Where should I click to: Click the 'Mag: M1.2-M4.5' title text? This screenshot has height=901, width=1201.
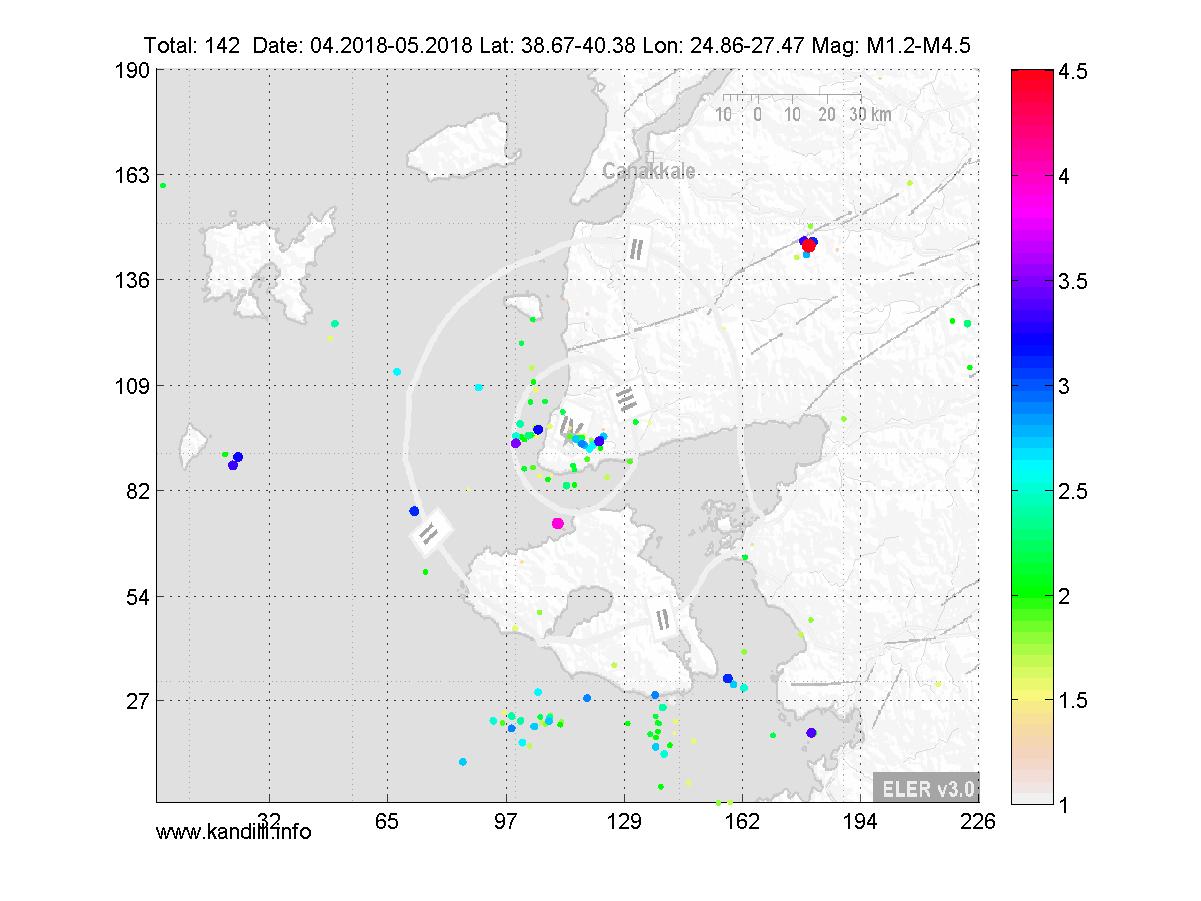pos(889,45)
